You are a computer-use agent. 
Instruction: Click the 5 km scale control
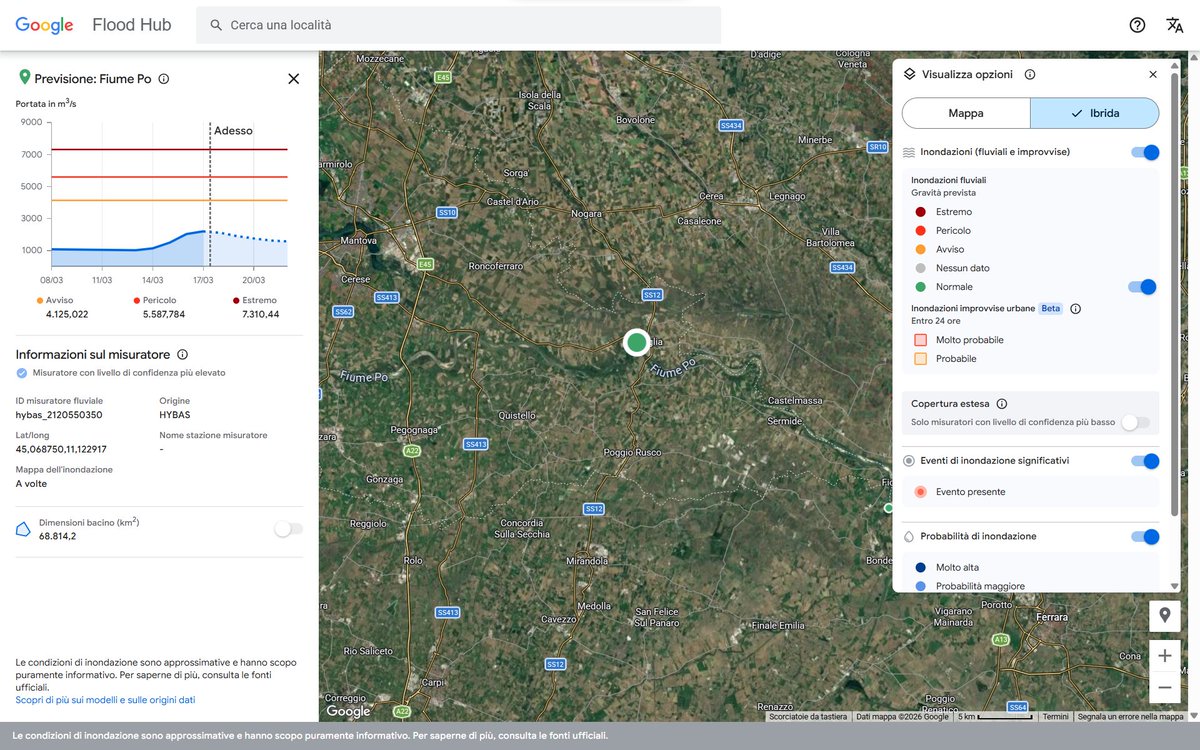pyautogui.click(x=993, y=716)
